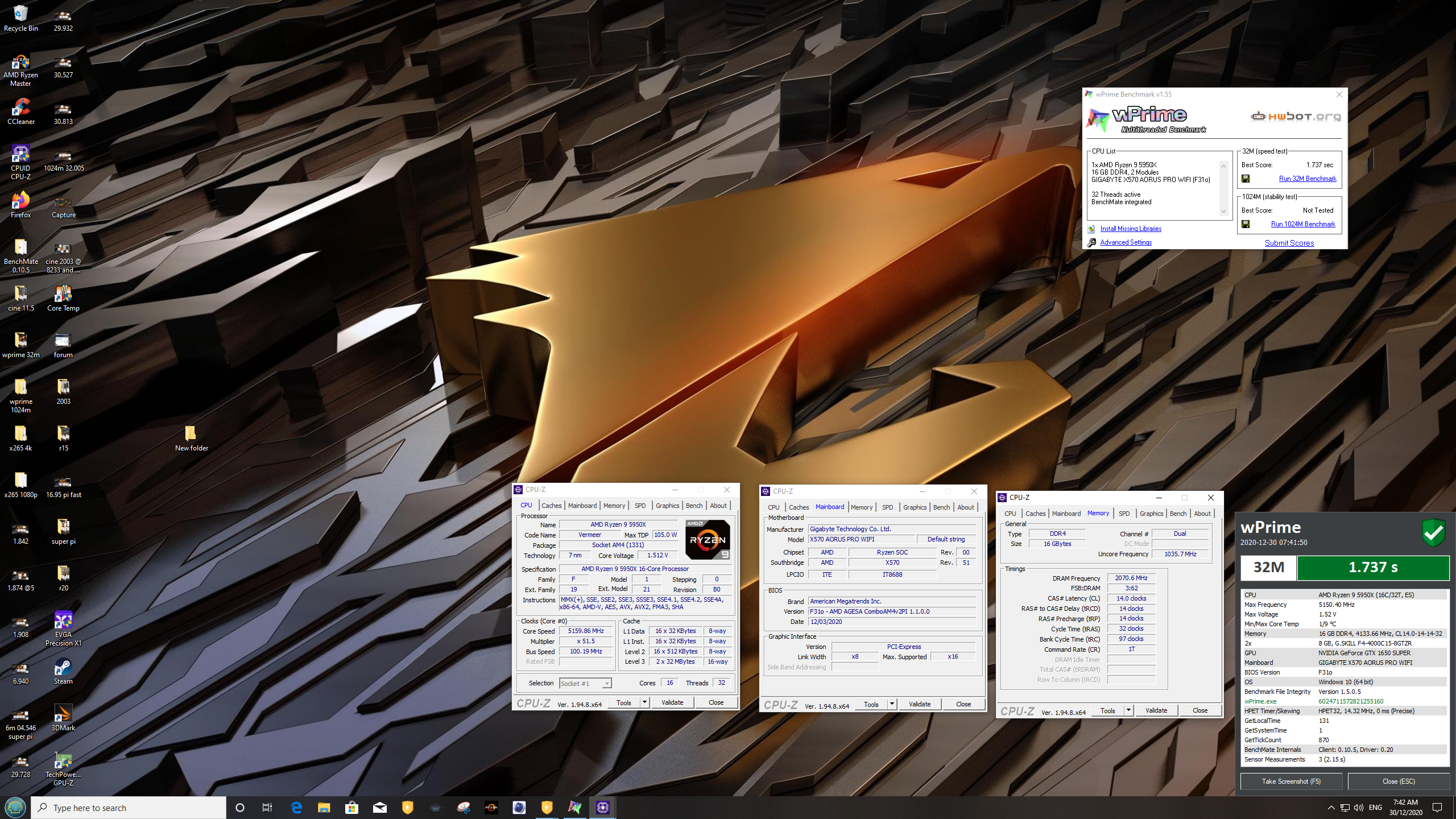Image resolution: width=1456 pixels, height=819 pixels.
Task: Expand Tools dropdown arrow in CPU-Z Memory window
Action: coord(1128,710)
